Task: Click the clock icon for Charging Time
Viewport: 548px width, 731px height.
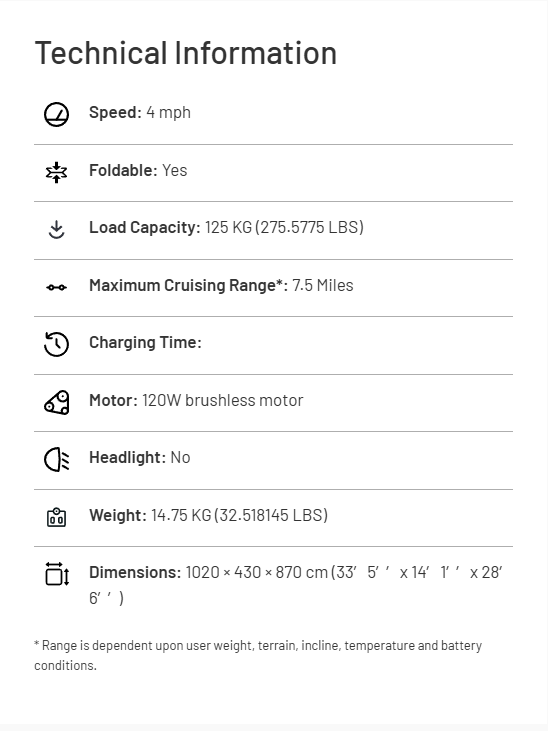Action: point(56,345)
